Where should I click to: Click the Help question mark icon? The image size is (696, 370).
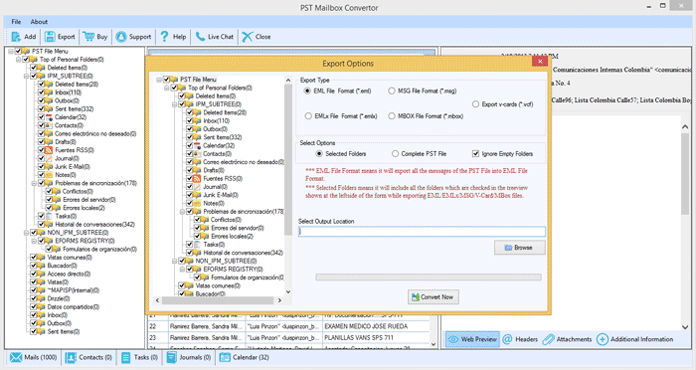tap(164, 37)
